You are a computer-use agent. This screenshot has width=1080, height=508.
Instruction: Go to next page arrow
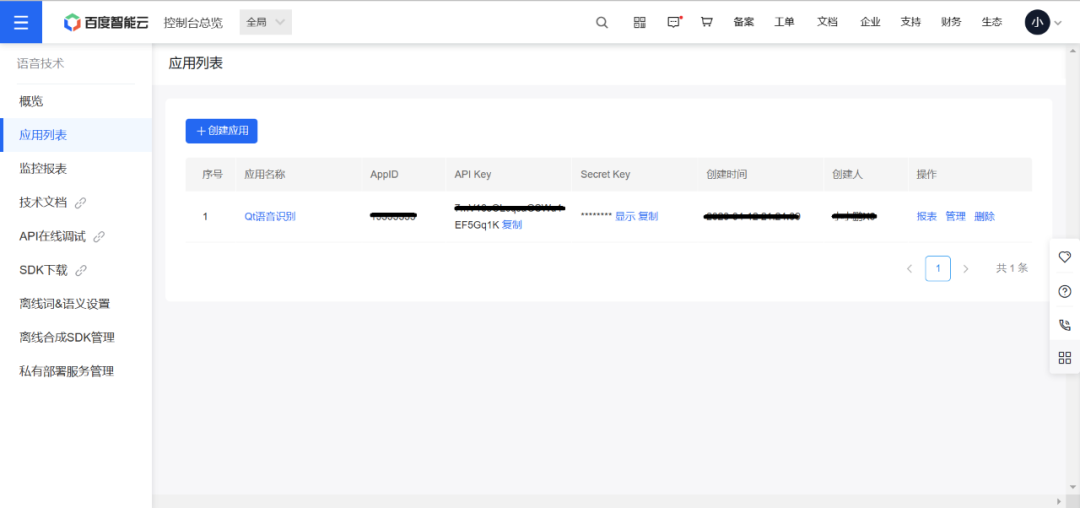coord(965,269)
